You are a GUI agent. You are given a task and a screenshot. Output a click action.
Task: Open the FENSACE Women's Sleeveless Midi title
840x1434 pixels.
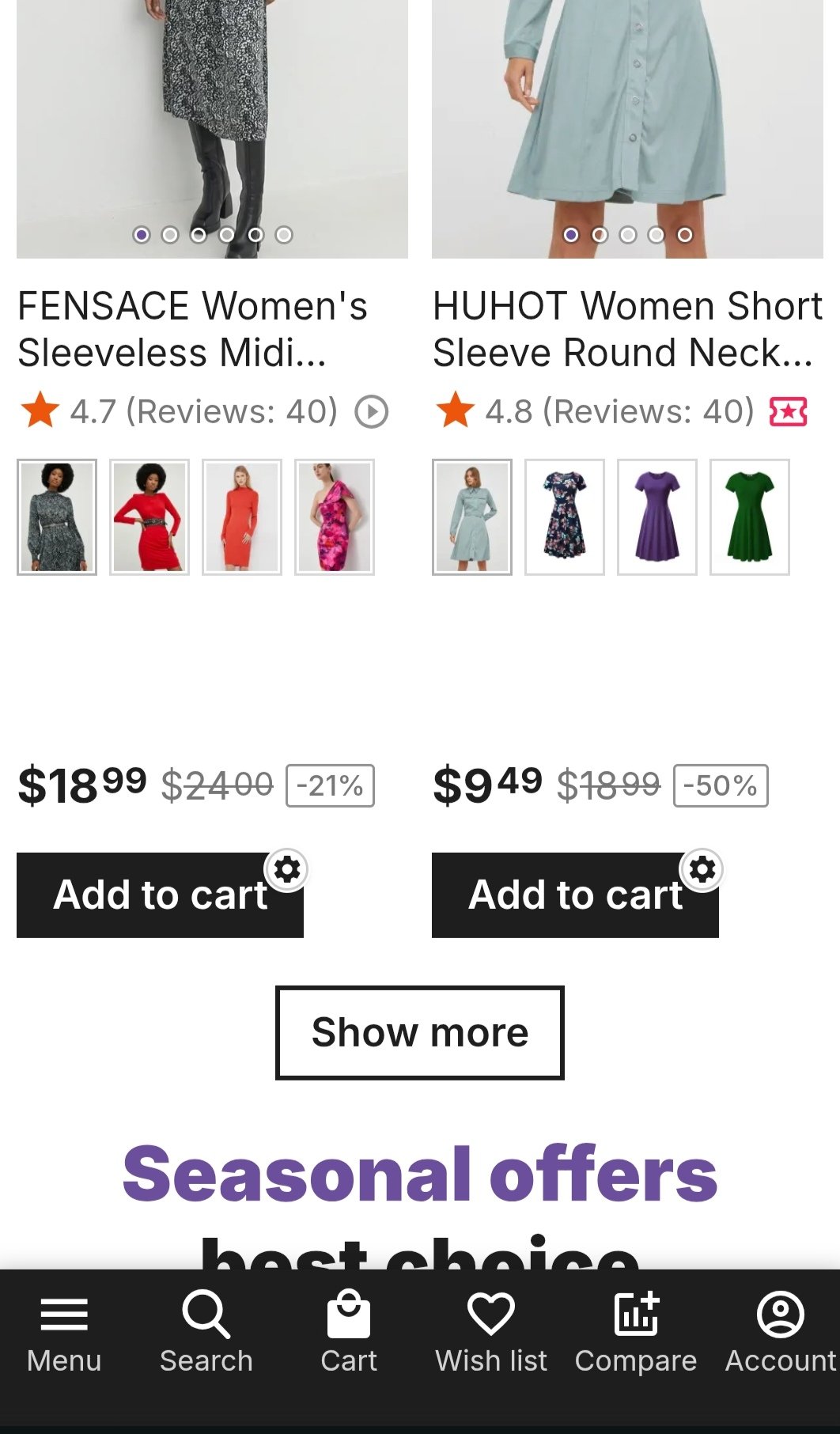[x=192, y=329]
